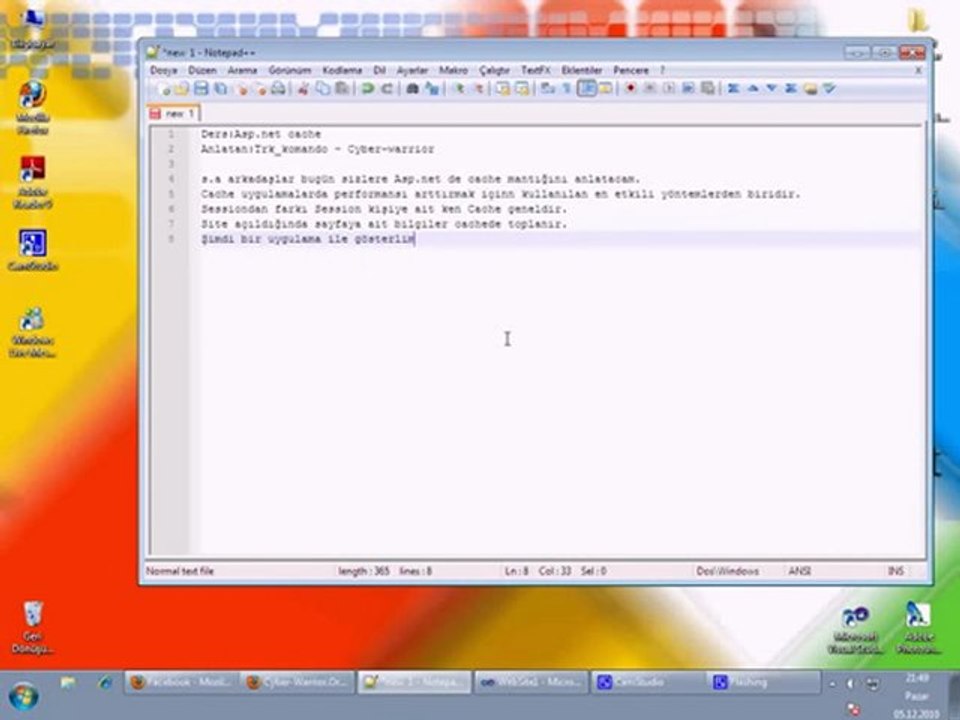Switch to CamStudio taskbar button

(x=647, y=682)
